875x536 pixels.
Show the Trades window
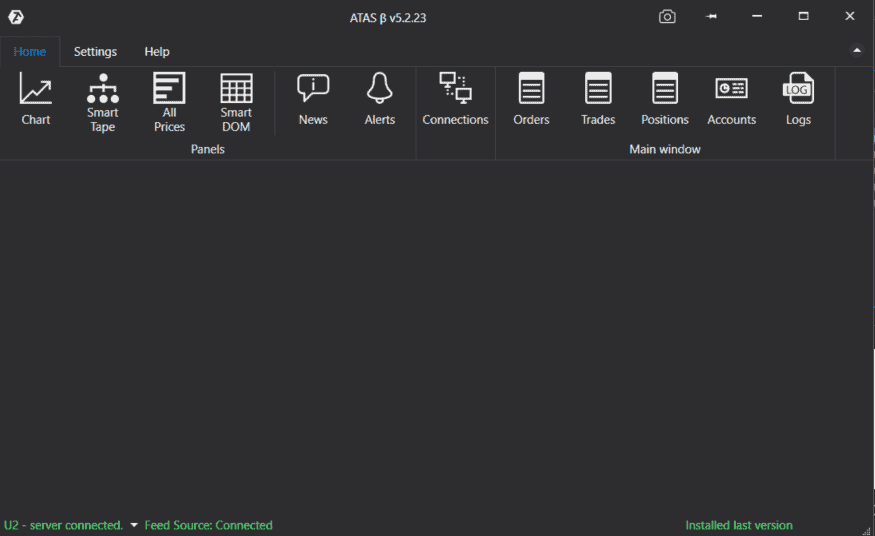point(598,99)
